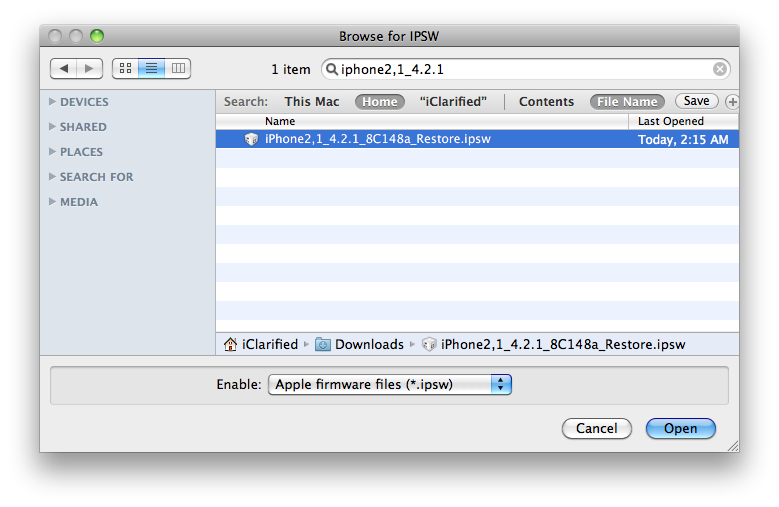
Task: Click the iClarified home icon in the path bar
Action: pyautogui.click(x=230, y=344)
